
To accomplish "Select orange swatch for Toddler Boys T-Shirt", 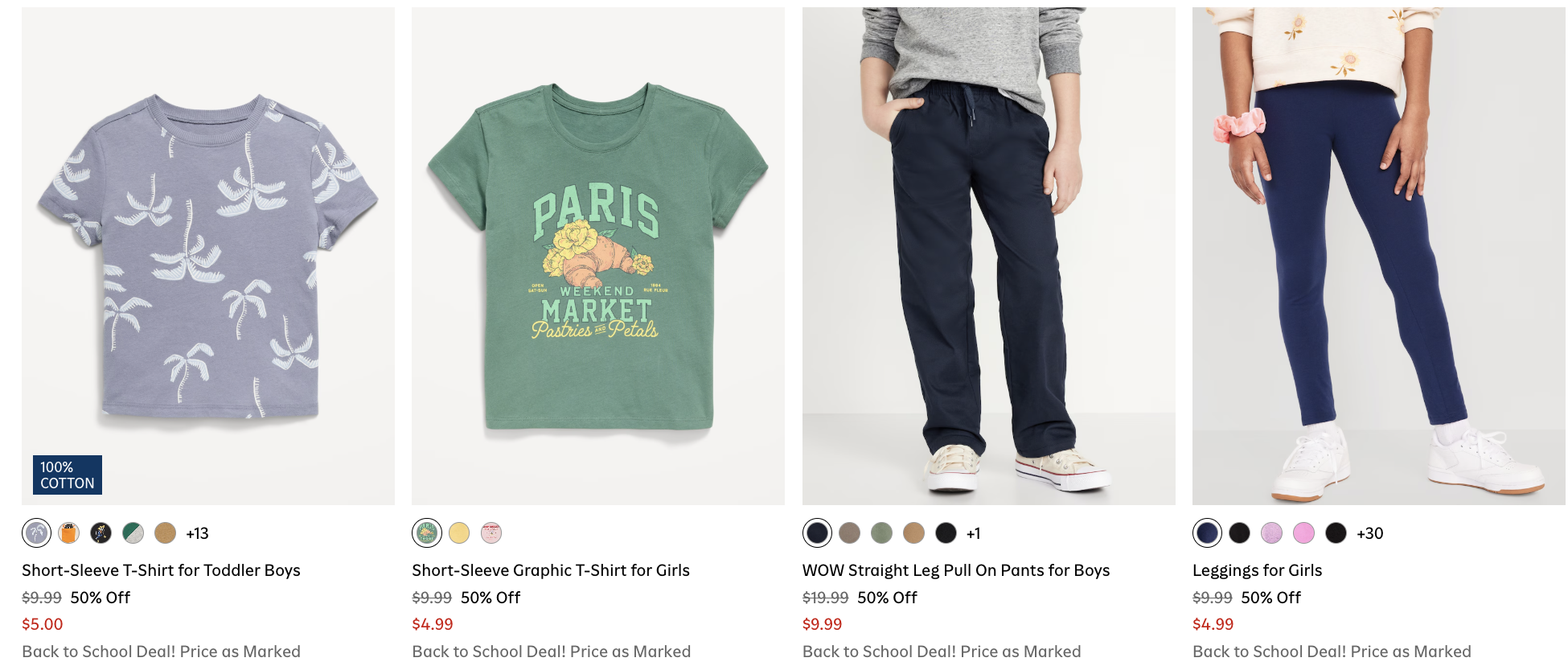I will tap(69, 532).
